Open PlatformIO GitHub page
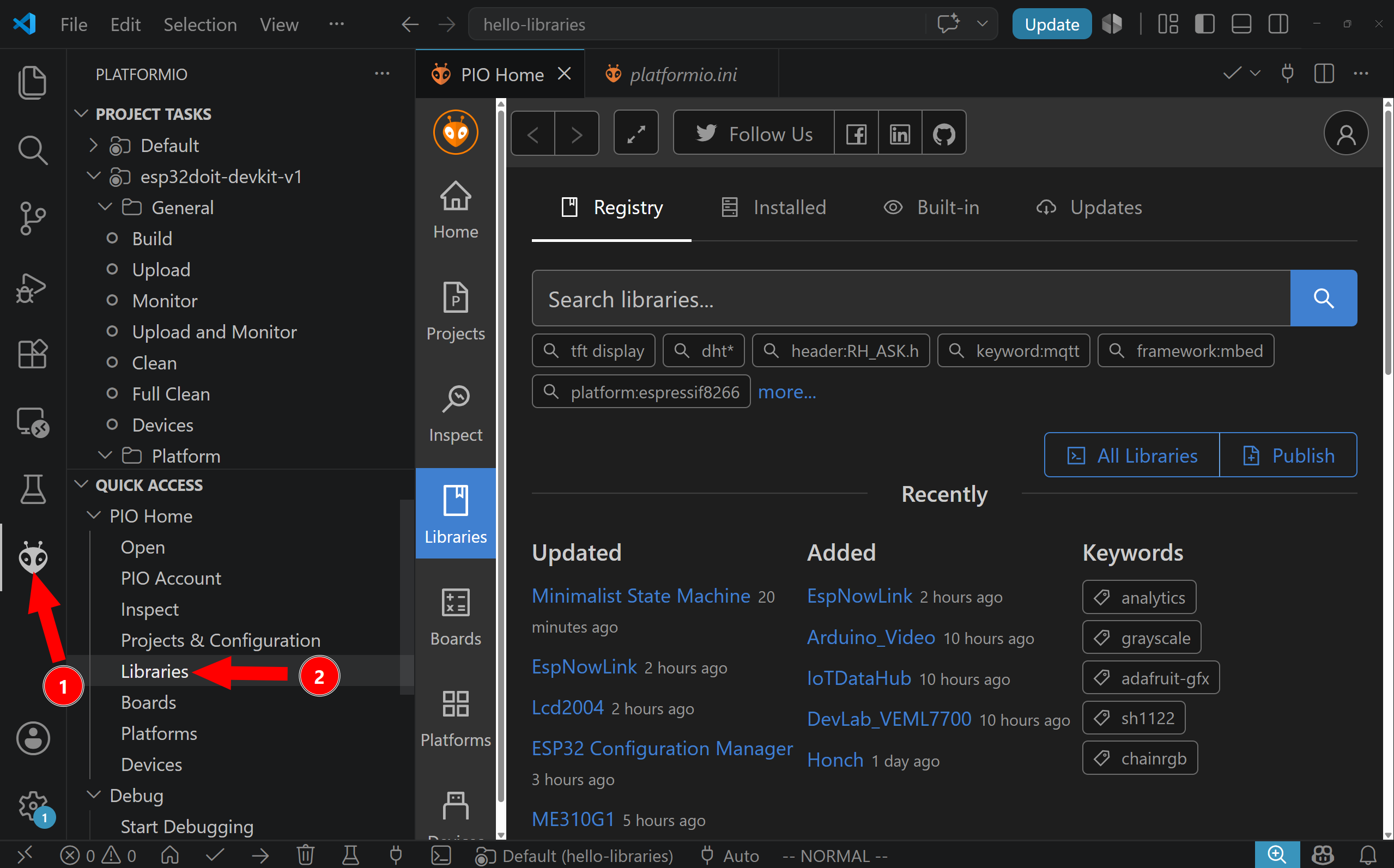 pos(944,133)
